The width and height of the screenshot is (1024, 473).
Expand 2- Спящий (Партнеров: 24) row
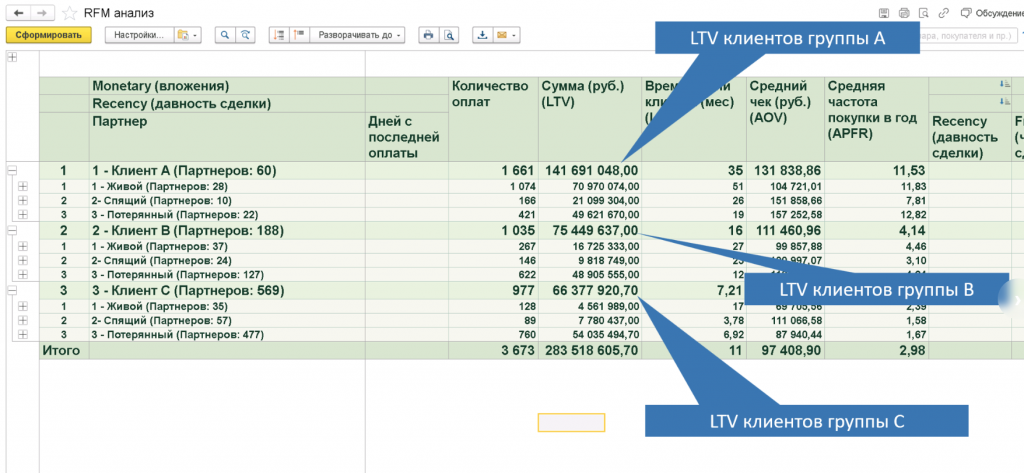pos(24,261)
